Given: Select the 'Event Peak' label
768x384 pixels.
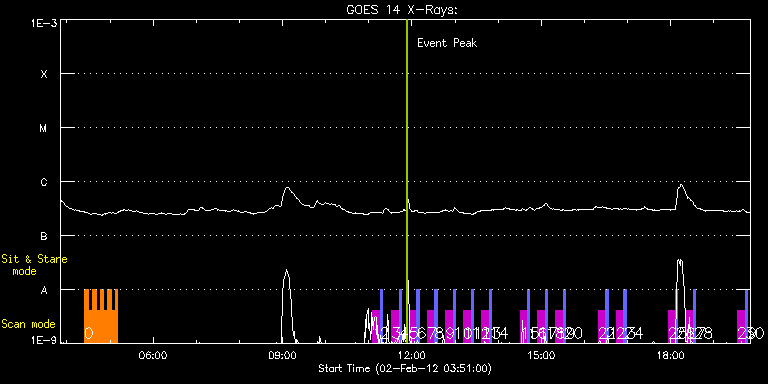Looking at the screenshot, I should [x=447, y=43].
